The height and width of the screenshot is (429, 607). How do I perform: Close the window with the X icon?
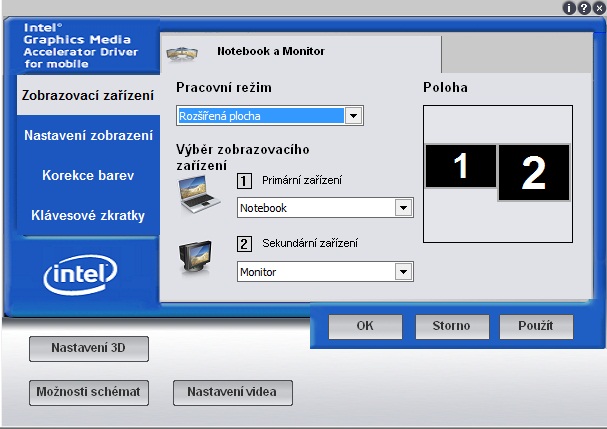click(599, 8)
